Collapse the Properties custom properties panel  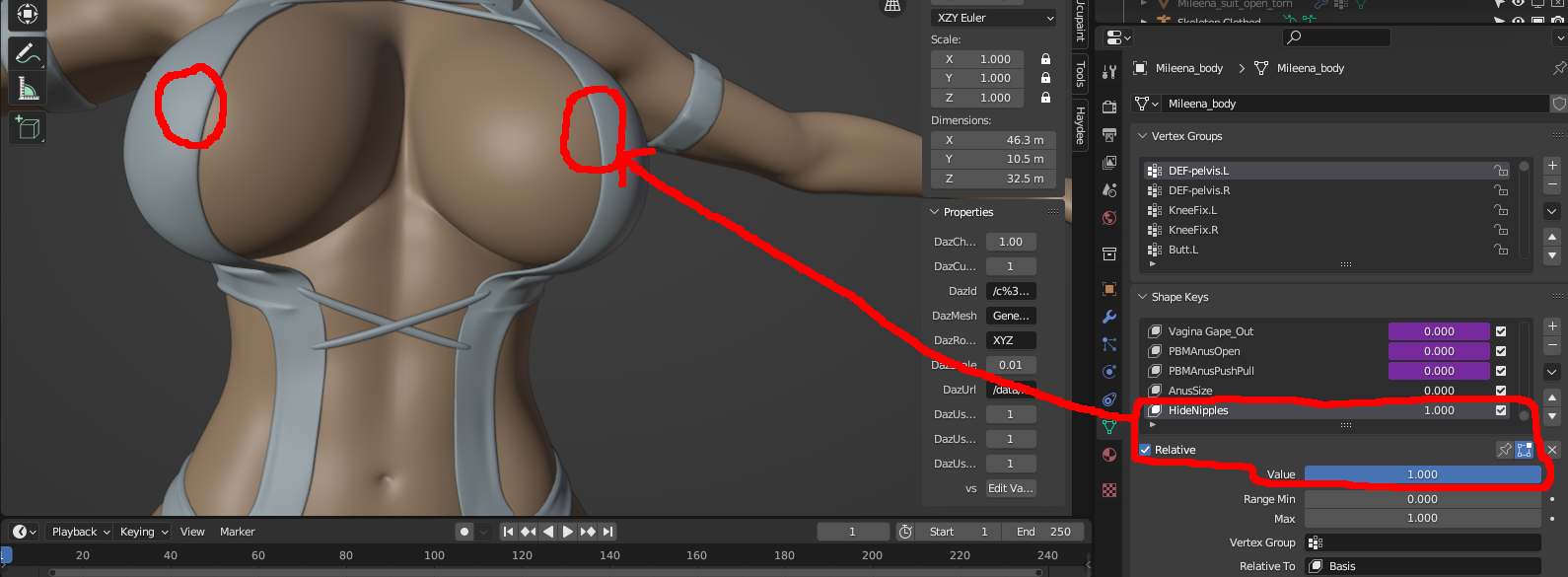click(935, 212)
